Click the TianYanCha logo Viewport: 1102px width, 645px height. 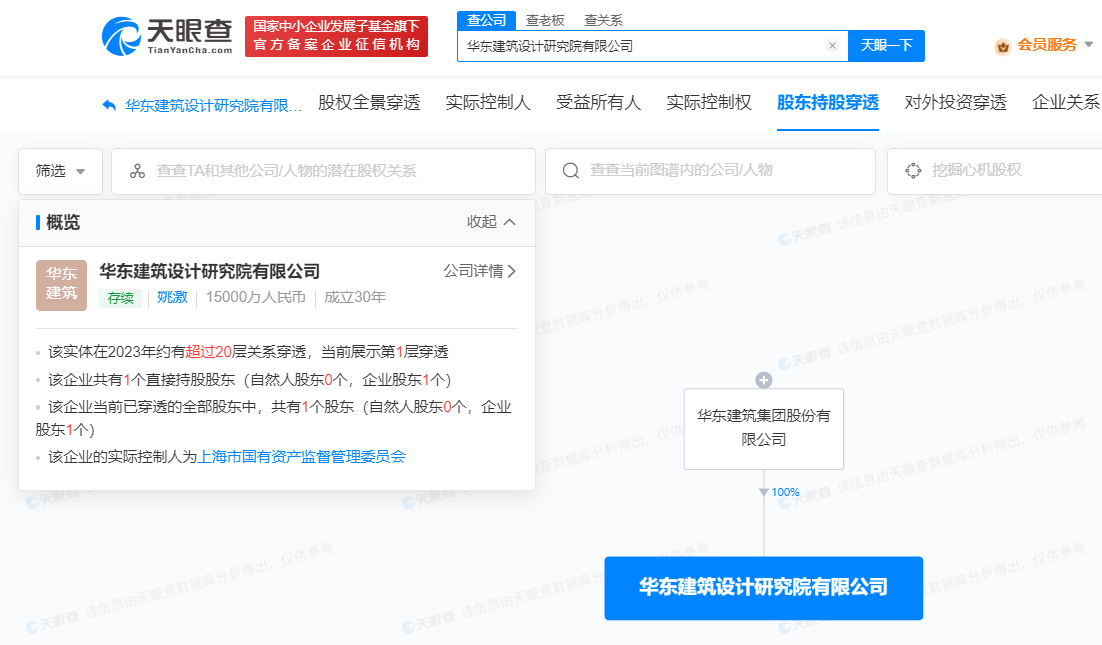[x=167, y=37]
